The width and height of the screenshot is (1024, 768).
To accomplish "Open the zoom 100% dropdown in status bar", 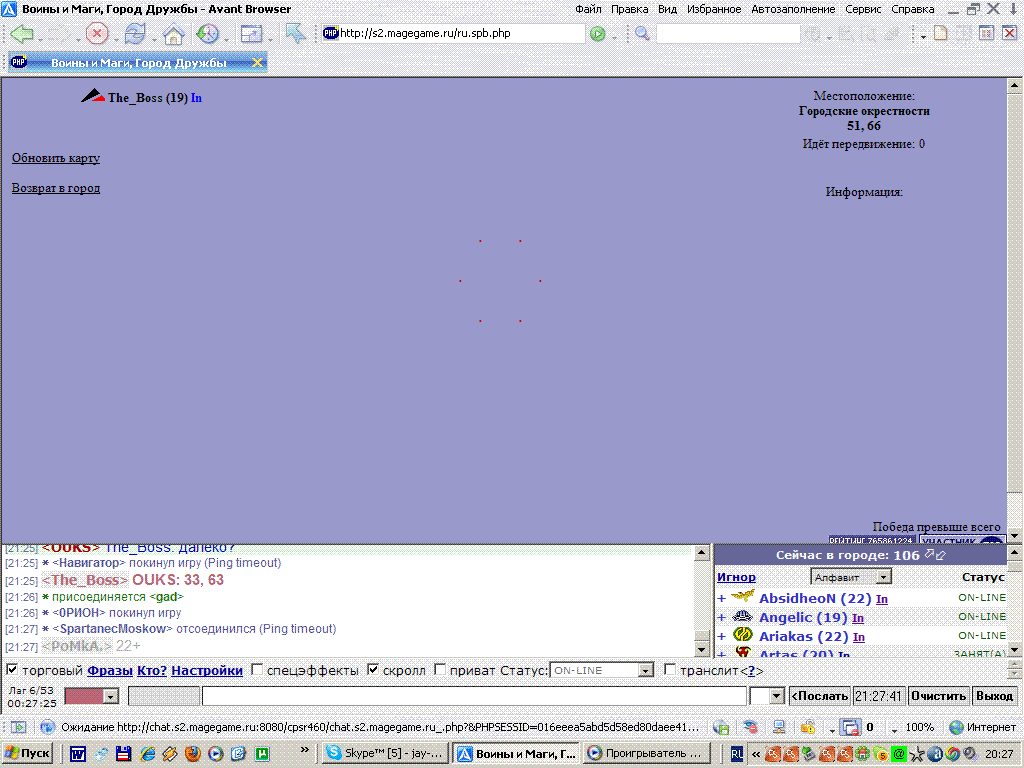I will pyautogui.click(x=895, y=729).
